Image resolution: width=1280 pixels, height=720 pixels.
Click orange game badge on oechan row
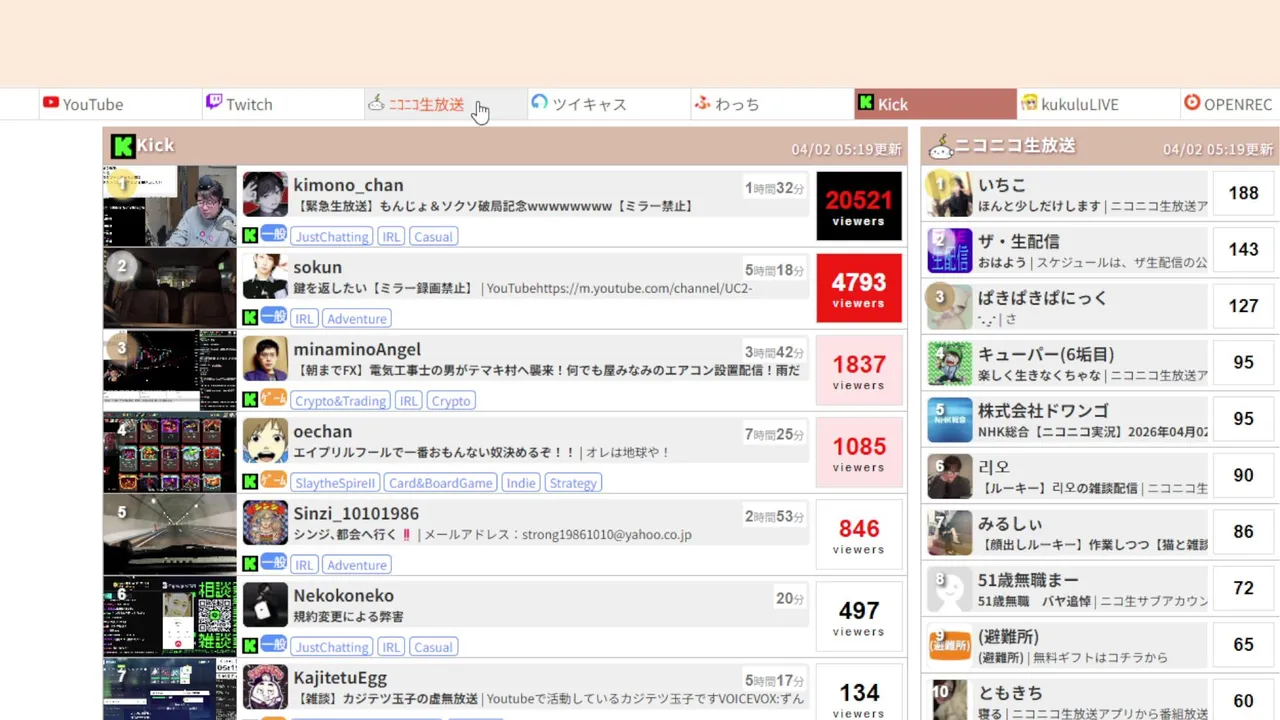coord(274,479)
